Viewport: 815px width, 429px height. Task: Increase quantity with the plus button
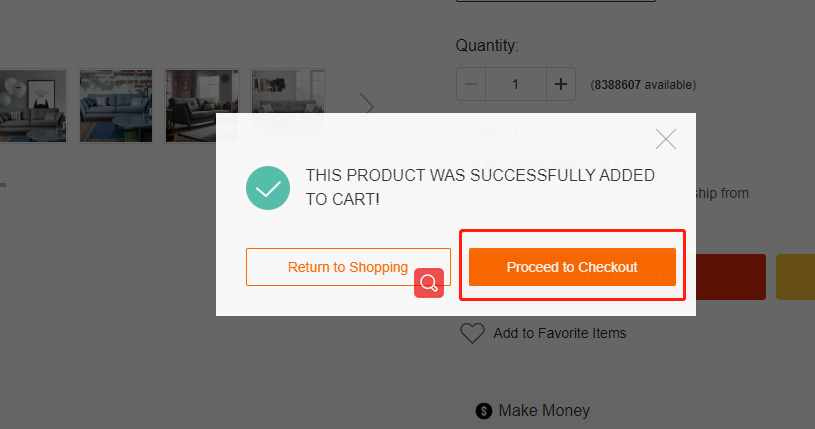click(561, 84)
